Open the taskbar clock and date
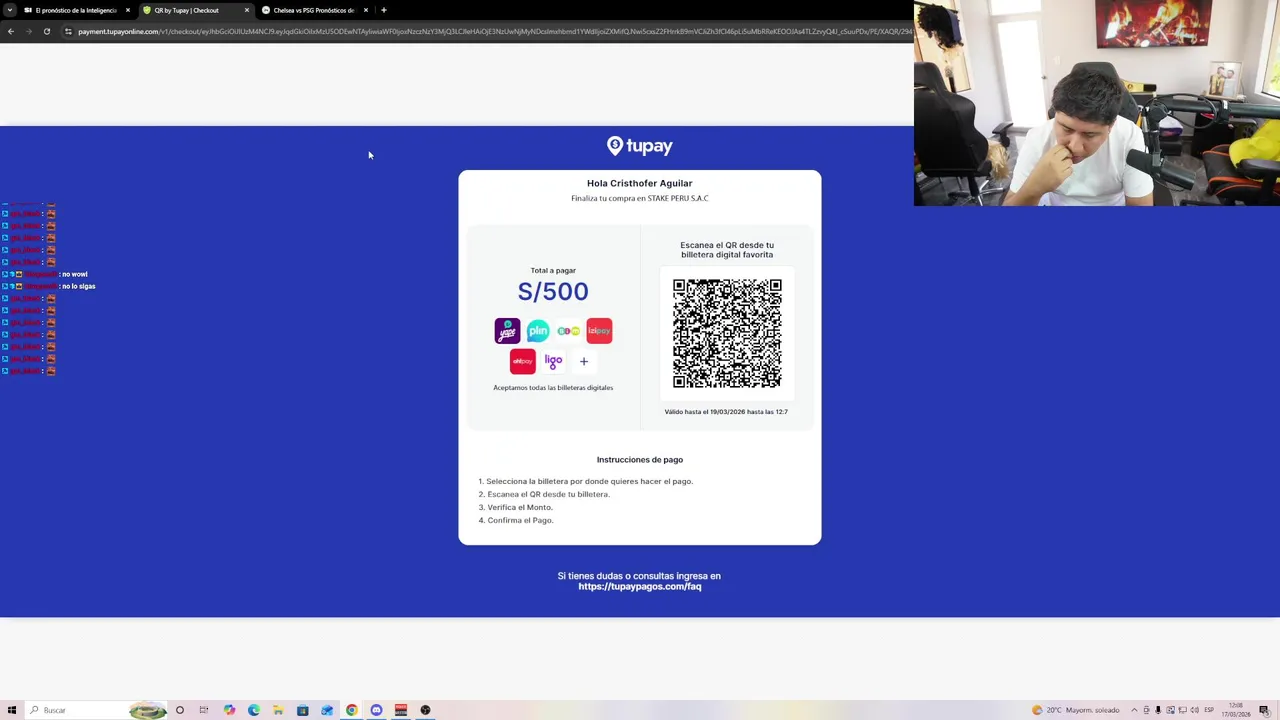The height and width of the screenshot is (720, 1280). [x=1236, y=710]
